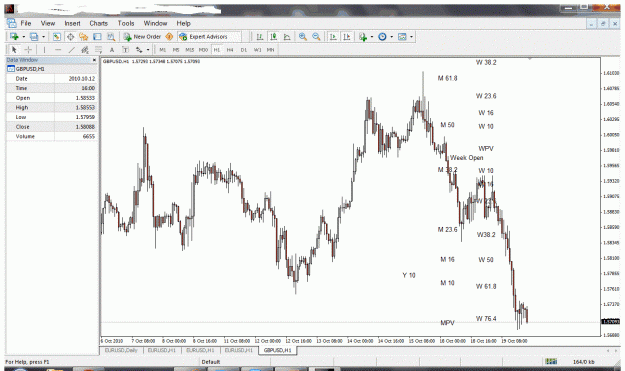Image resolution: width=625 pixels, height=371 pixels.
Task: Click the Y 10 label on chart
Action: pyautogui.click(x=409, y=275)
